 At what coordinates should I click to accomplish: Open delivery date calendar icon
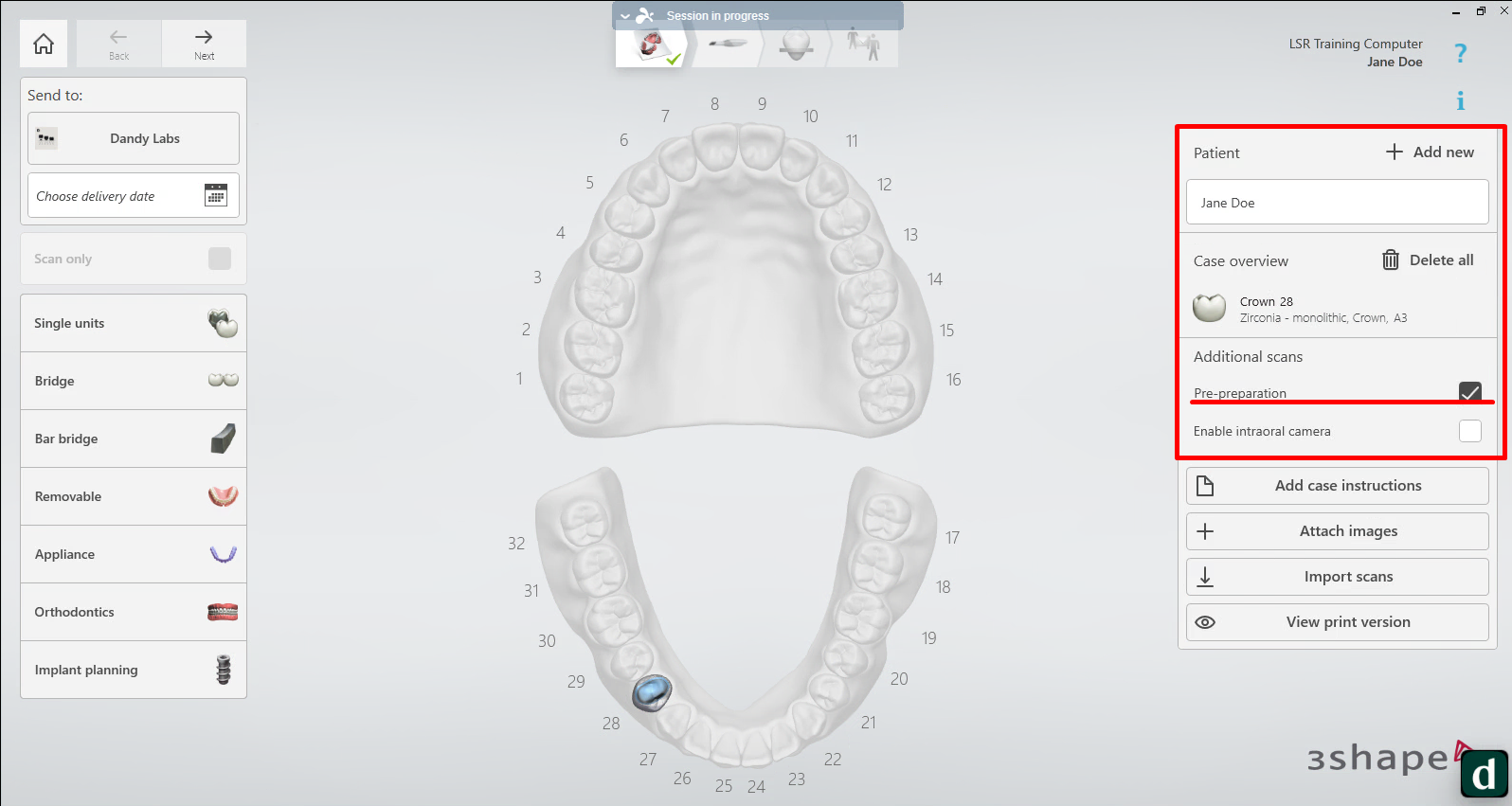[x=216, y=195]
